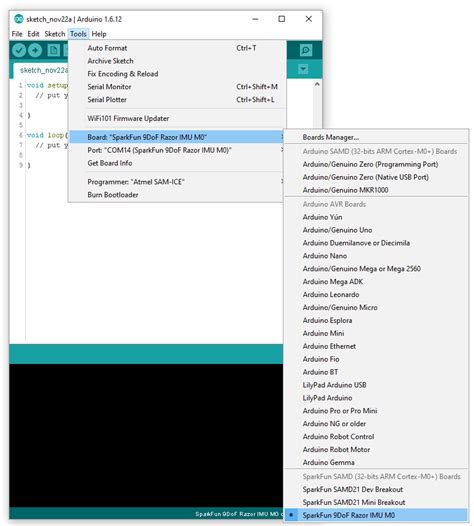Click editor scrollbar up arrow
This screenshot has width=474, height=526.
coord(317,84)
